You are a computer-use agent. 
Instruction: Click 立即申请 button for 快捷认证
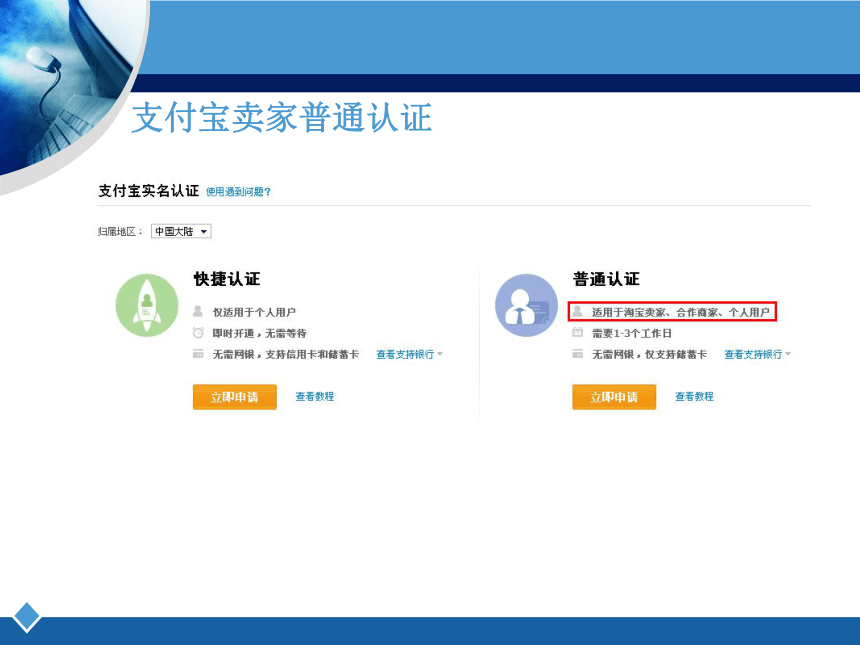click(235, 397)
